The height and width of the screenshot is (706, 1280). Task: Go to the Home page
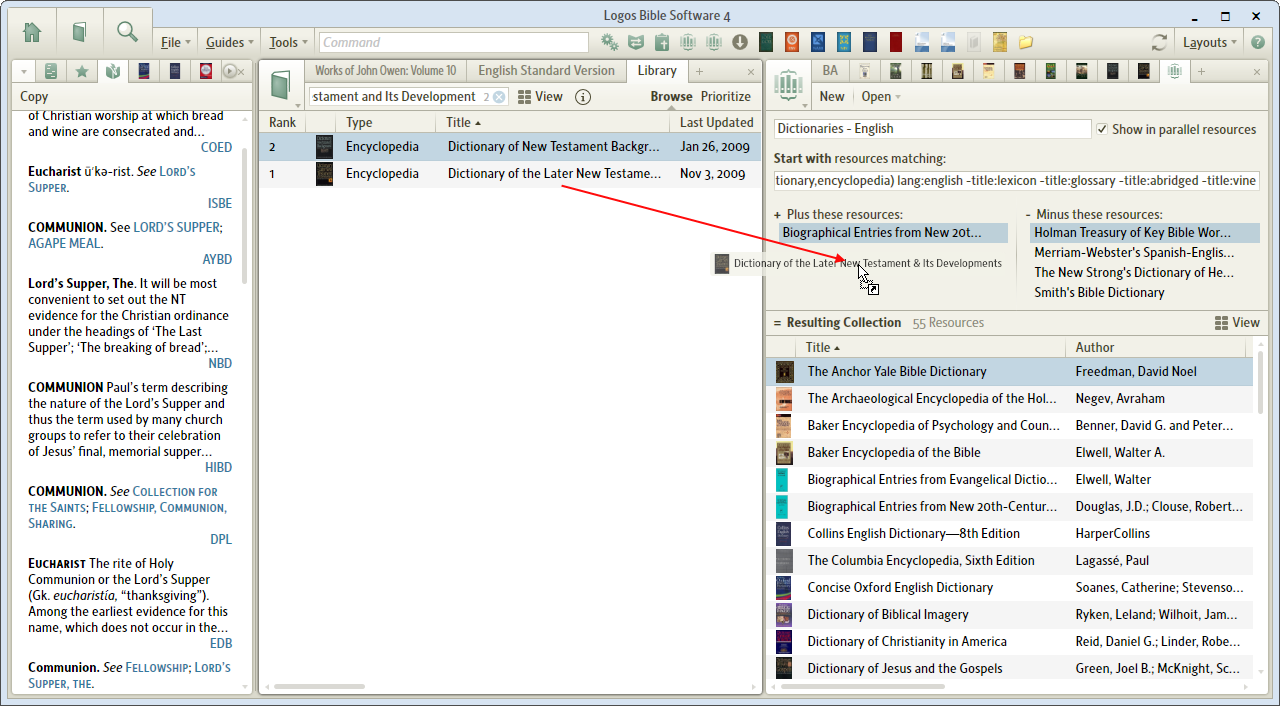(x=32, y=32)
